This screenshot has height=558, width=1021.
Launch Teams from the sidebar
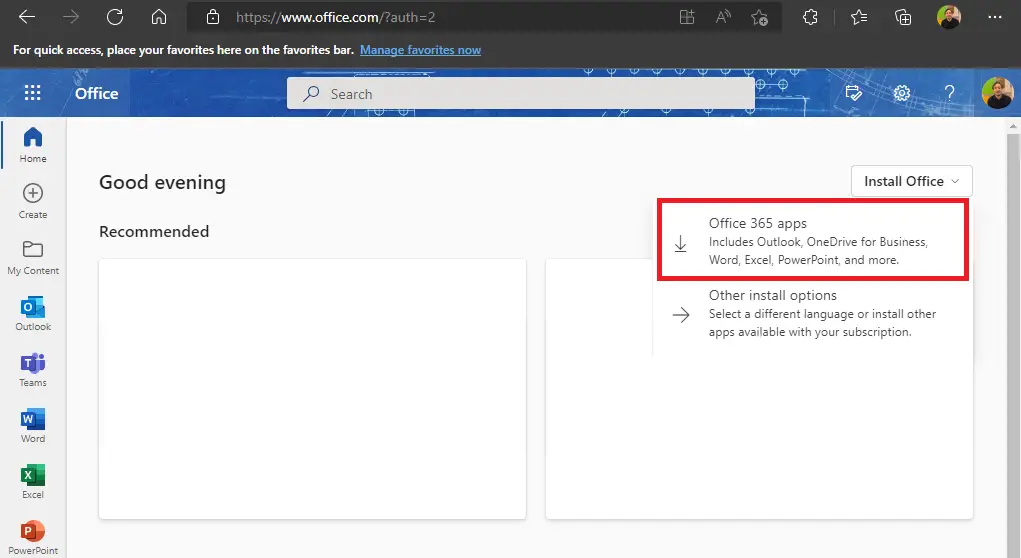(33, 369)
